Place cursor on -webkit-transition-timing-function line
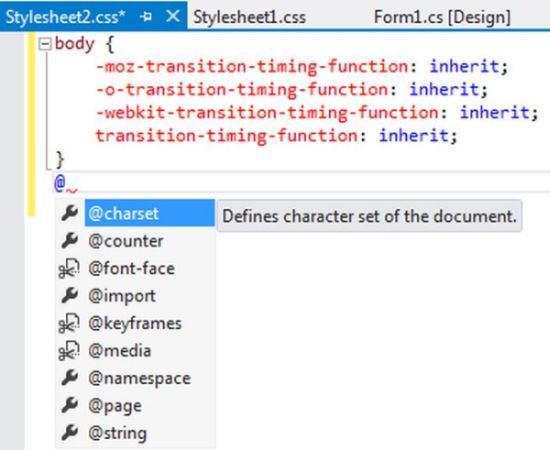550x450 pixels. [316, 113]
